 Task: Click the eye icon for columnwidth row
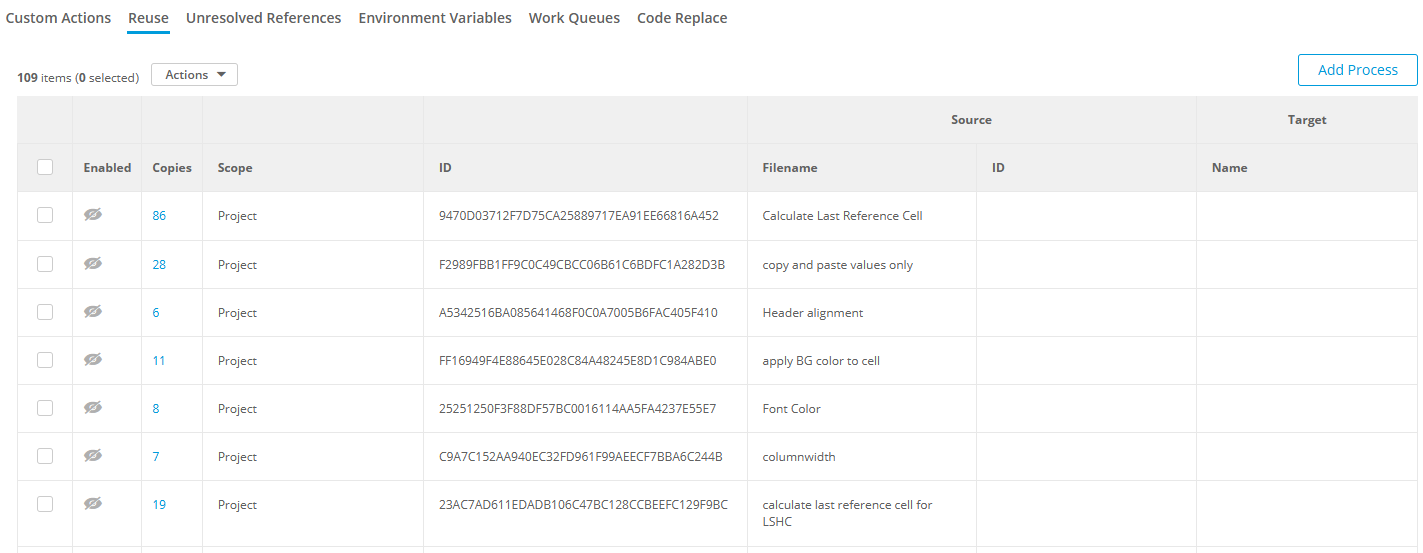tap(93, 456)
